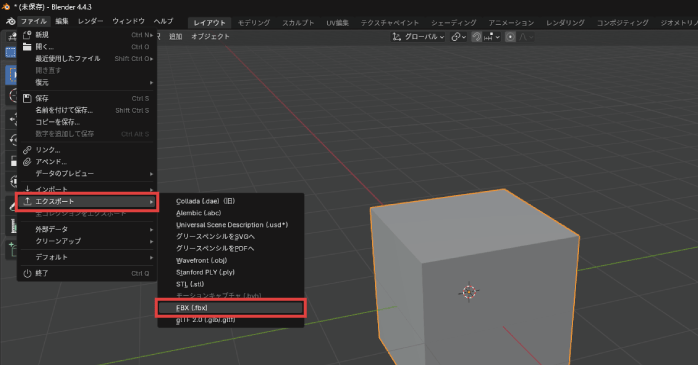The height and width of the screenshot is (365, 698).
Task: Choose 新規 to create a new file
Action: 87,35
